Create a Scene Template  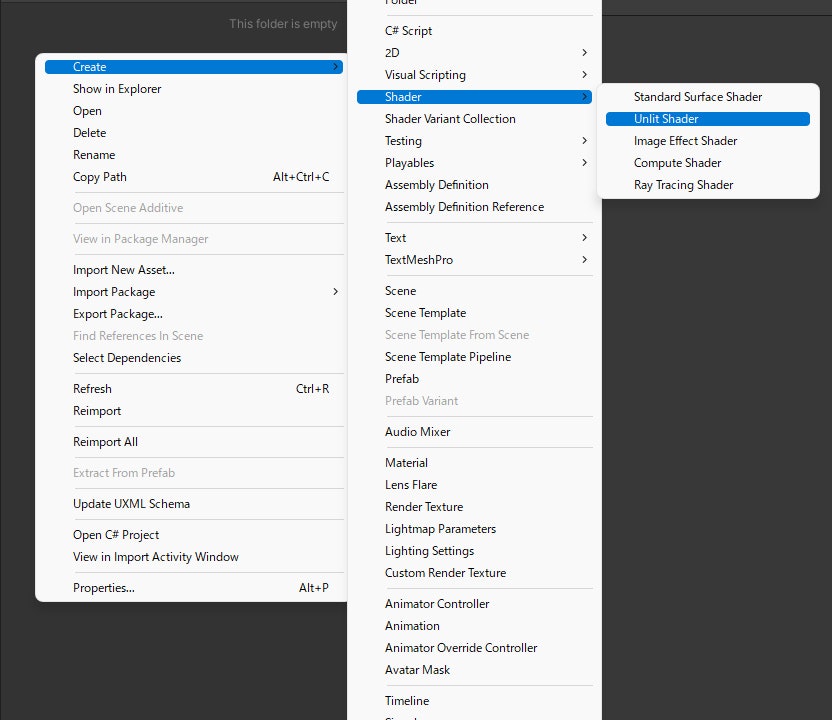(474, 313)
